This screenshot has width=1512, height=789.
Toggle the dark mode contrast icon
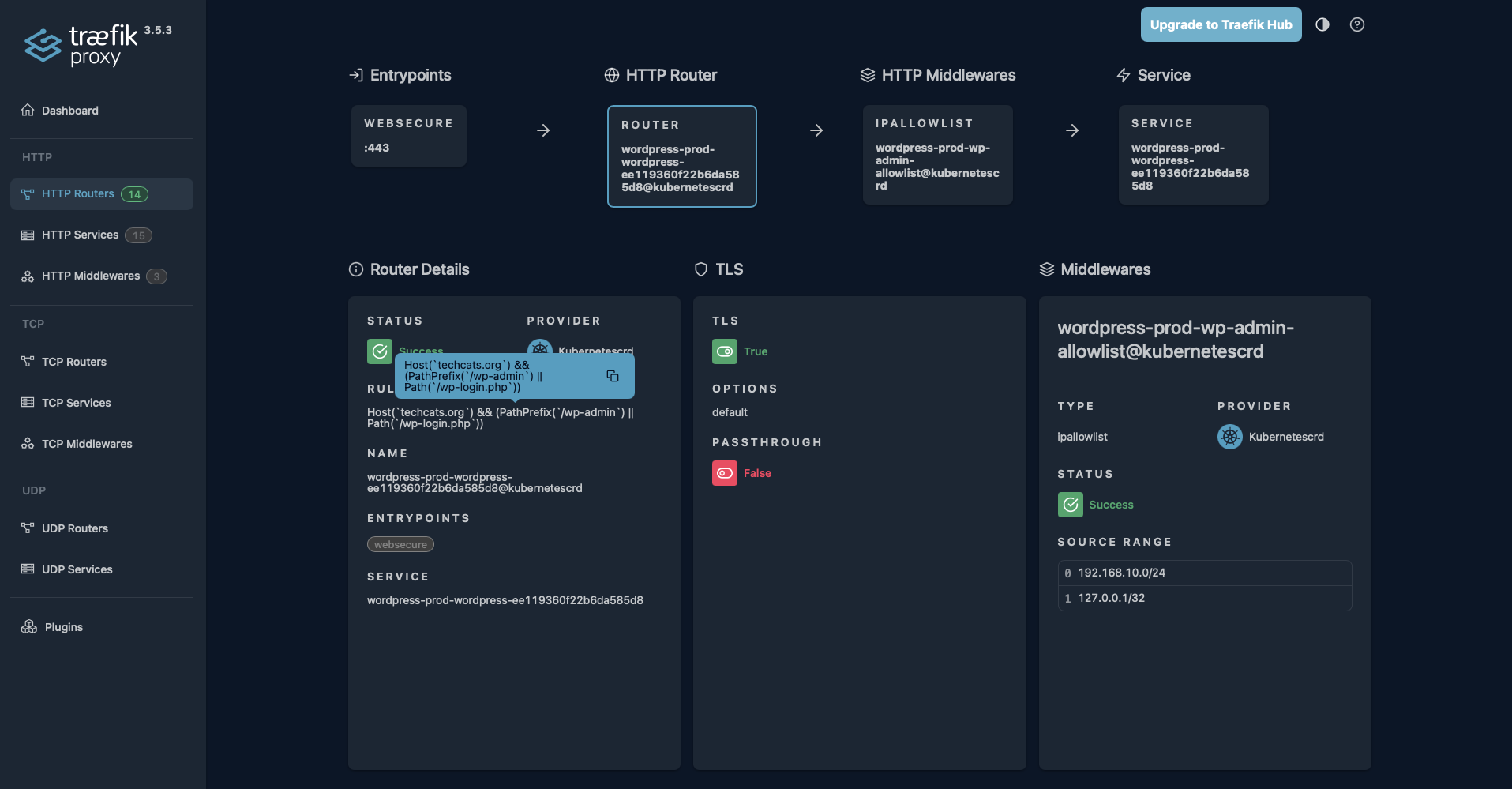pyautogui.click(x=1321, y=24)
